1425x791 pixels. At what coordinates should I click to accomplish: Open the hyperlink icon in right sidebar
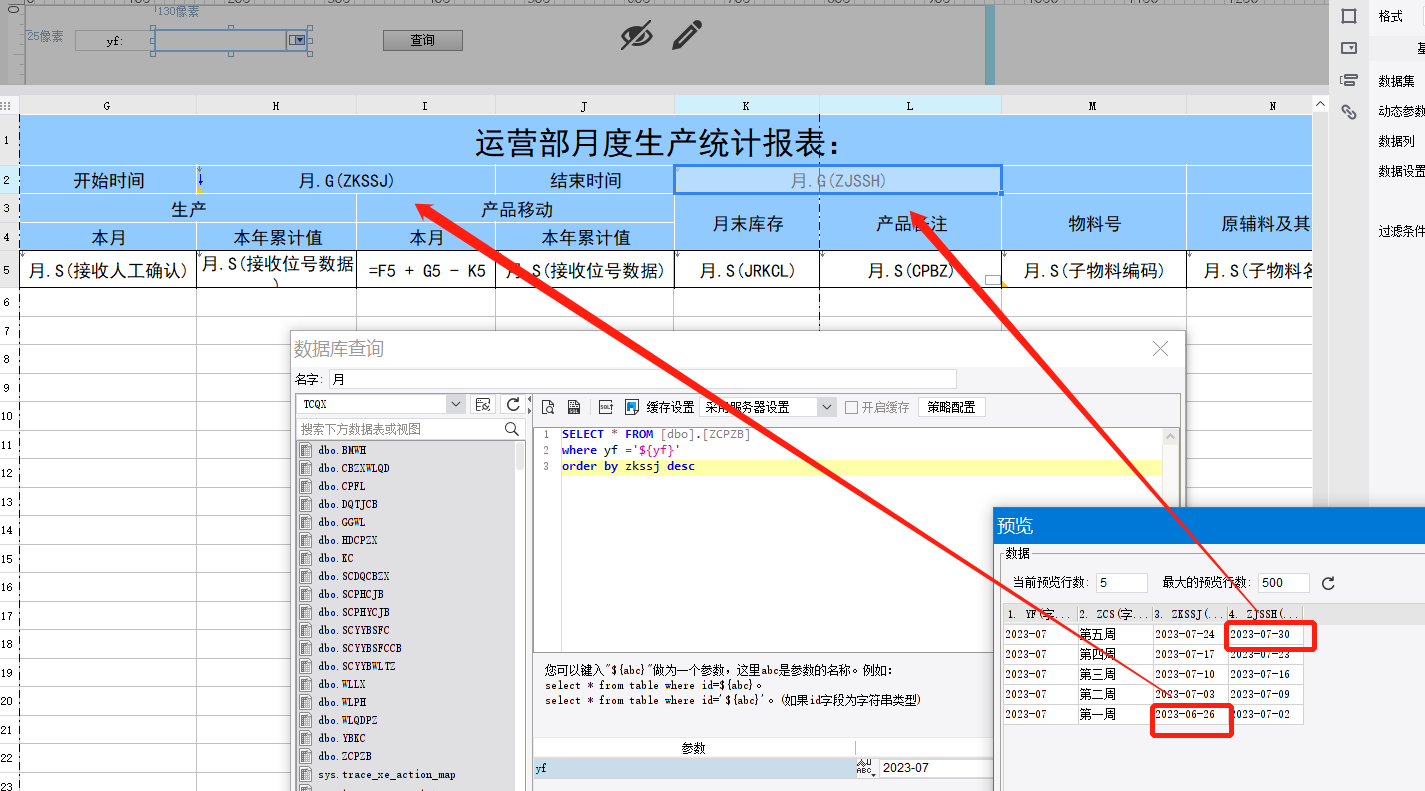pyautogui.click(x=1349, y=112)
